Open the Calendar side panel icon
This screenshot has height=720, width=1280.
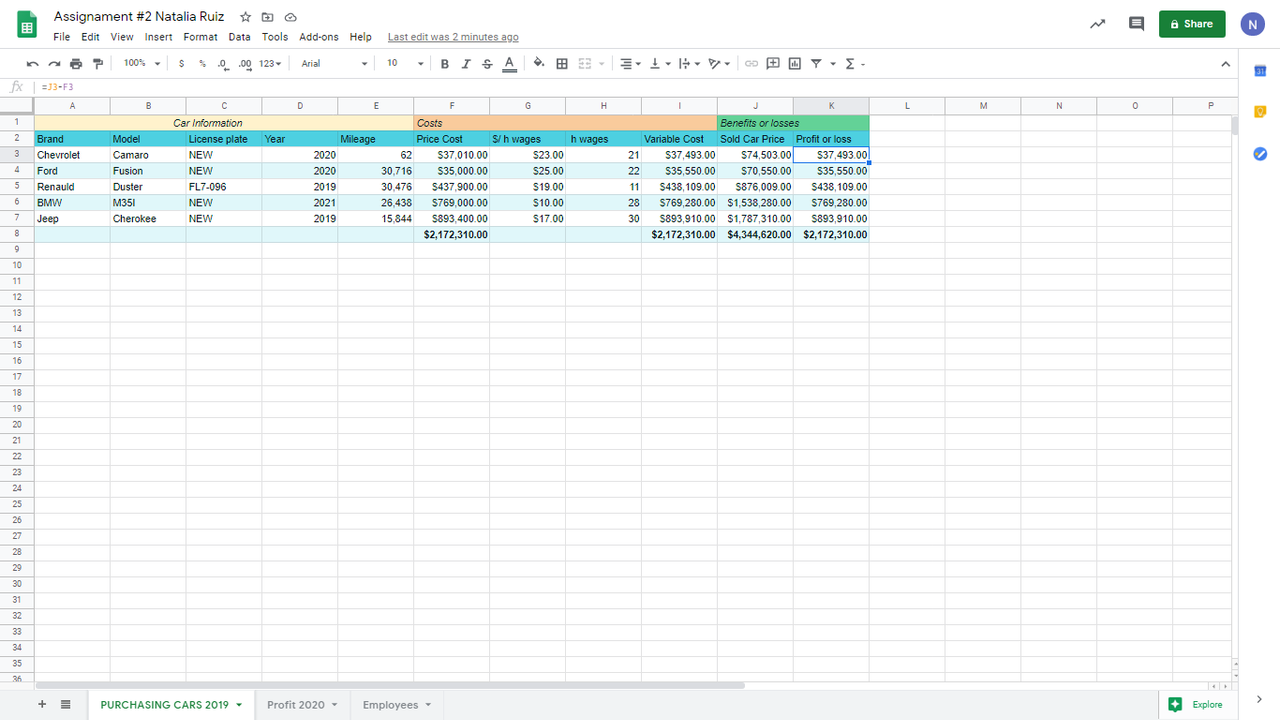(1260, 71)
